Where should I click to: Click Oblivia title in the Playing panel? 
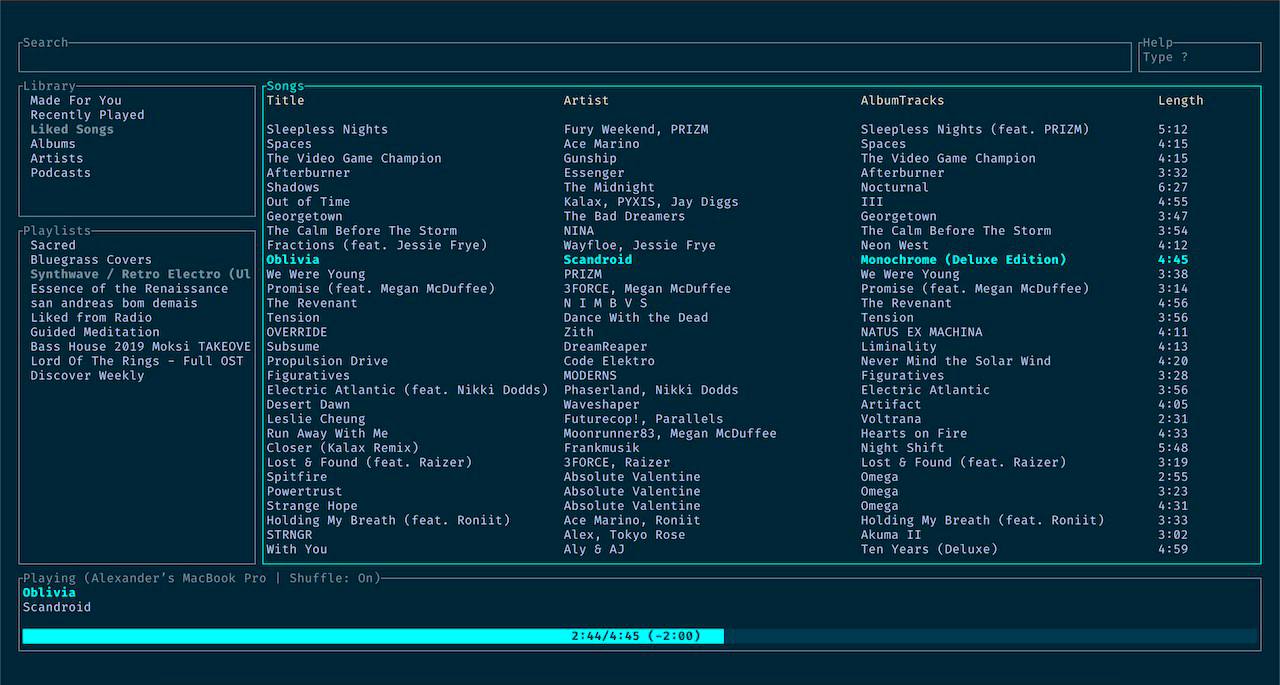point(49,593)
